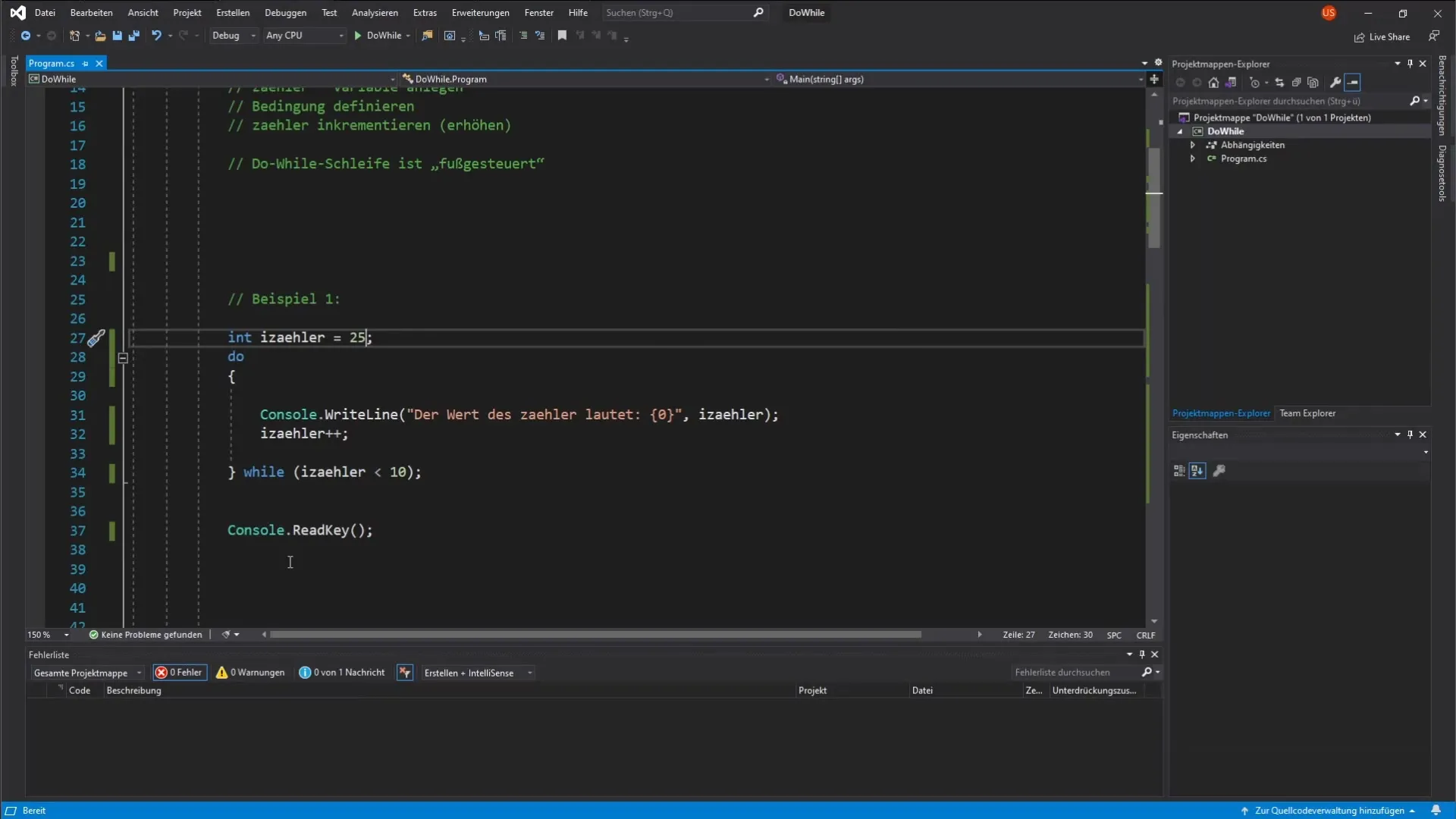Open the Debuggen menu
This screenshot has width=1456, height=819.
coord(285,13)
